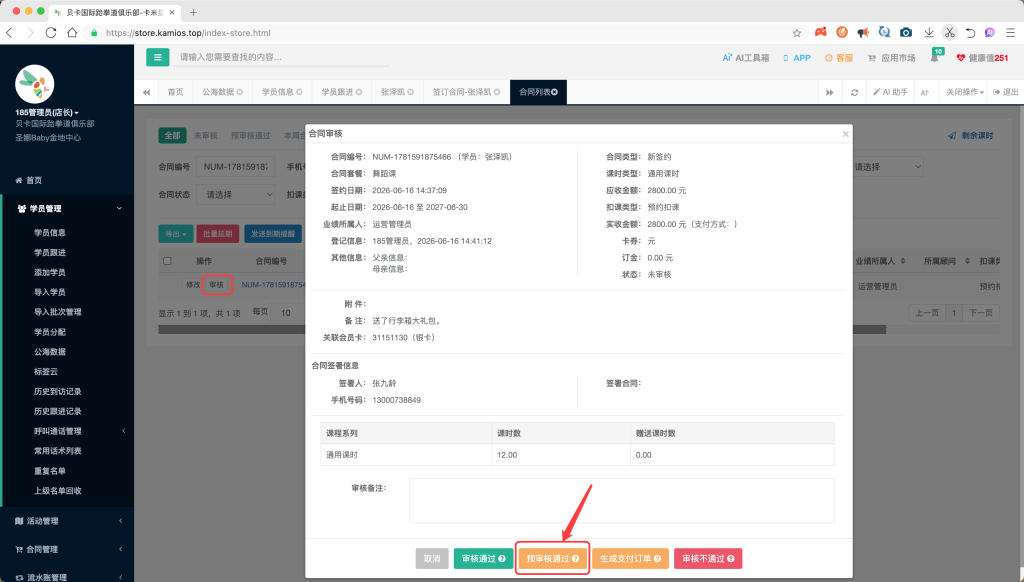Open a new browser tab with plus
Screen dimensions: 1024x582
coord(193,12)
